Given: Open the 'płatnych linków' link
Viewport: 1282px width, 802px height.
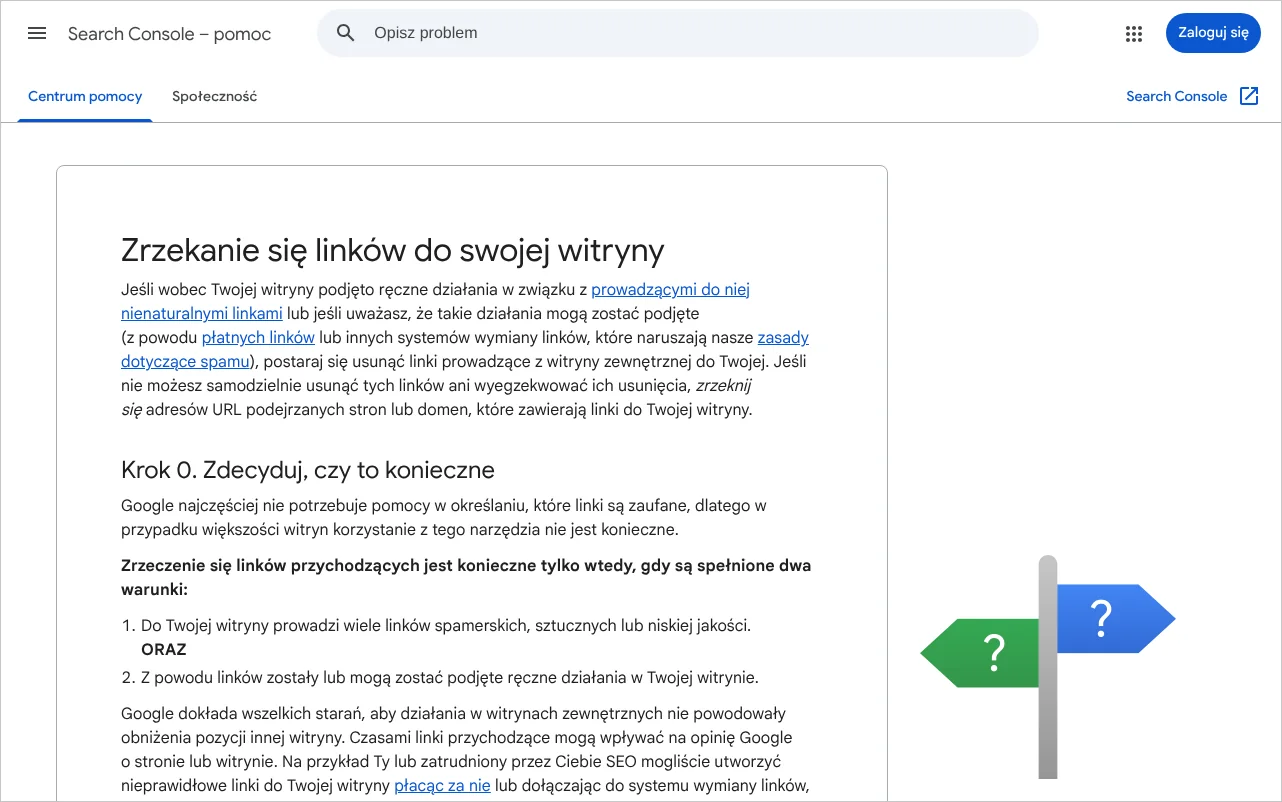Looking at the screenshot, I should [258, 338].
